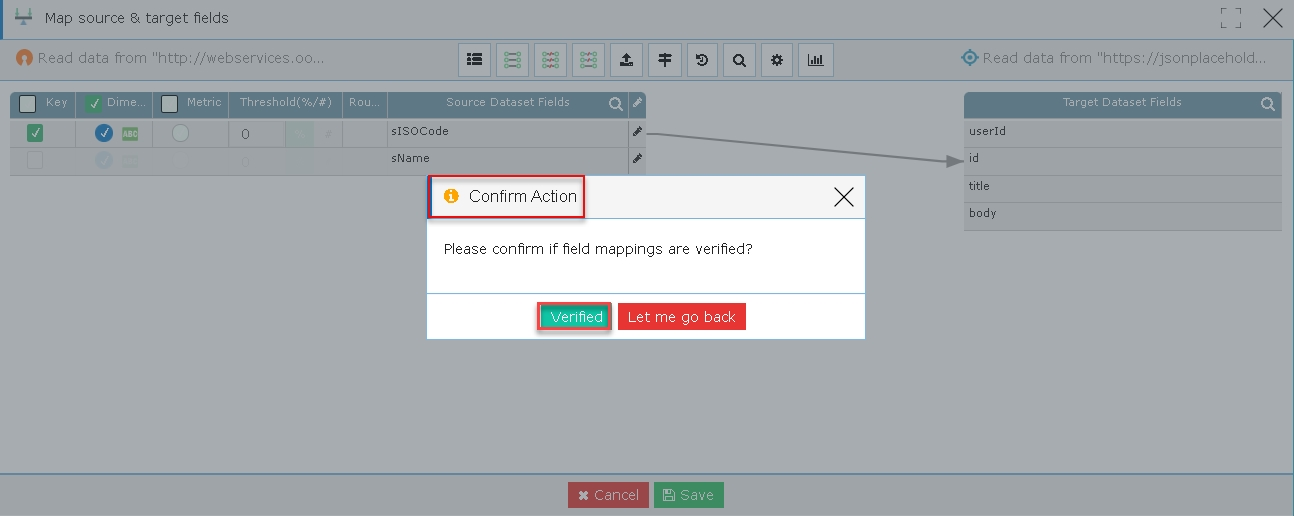Click the Save button at bottom
This screenshot has height=516, width=1294.
pyautogui.click(x=689, y=495)
